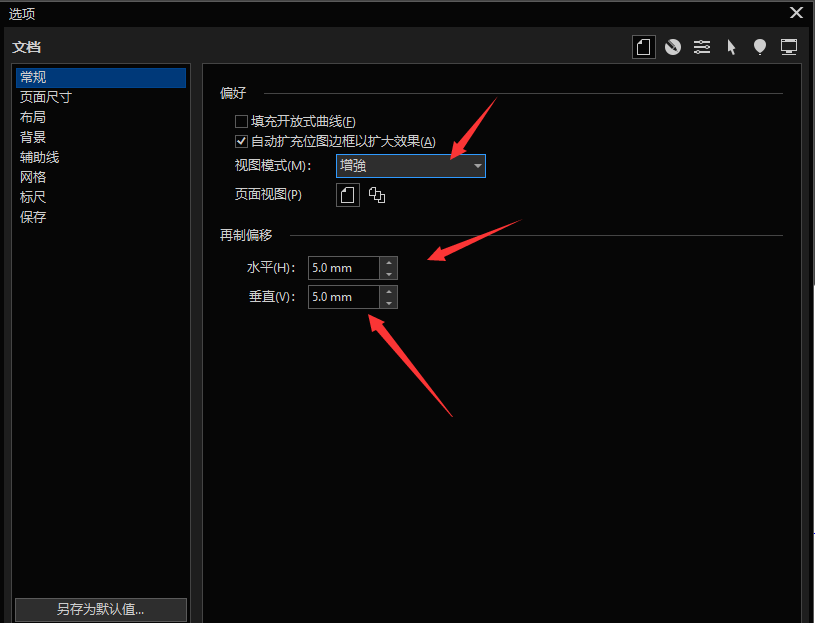Screen dimensions: 815x623
Task: Click the 水平 offset input field
Action: [x=344, y=268]
